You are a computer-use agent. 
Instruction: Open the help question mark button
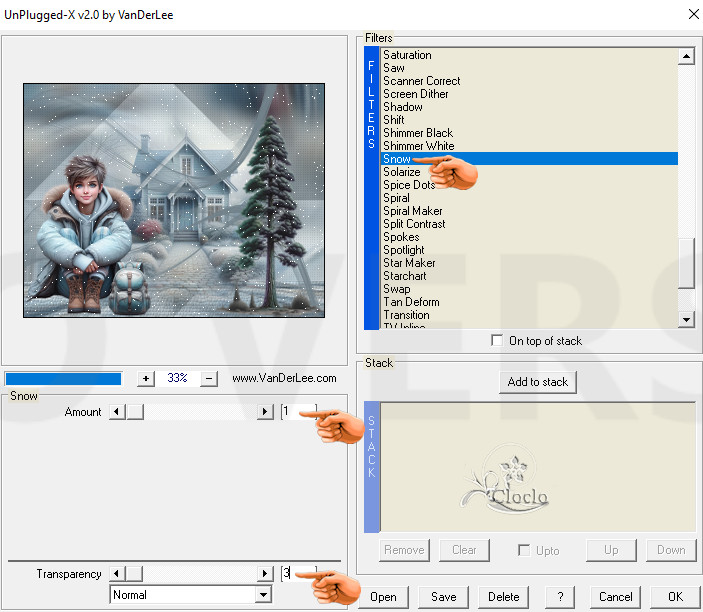pos(560,597)
